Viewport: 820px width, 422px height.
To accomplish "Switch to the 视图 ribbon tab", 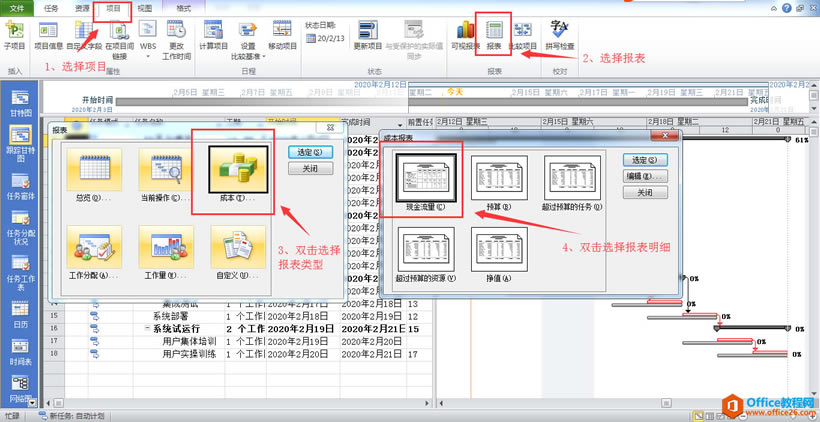I will (x=144, y=8).
